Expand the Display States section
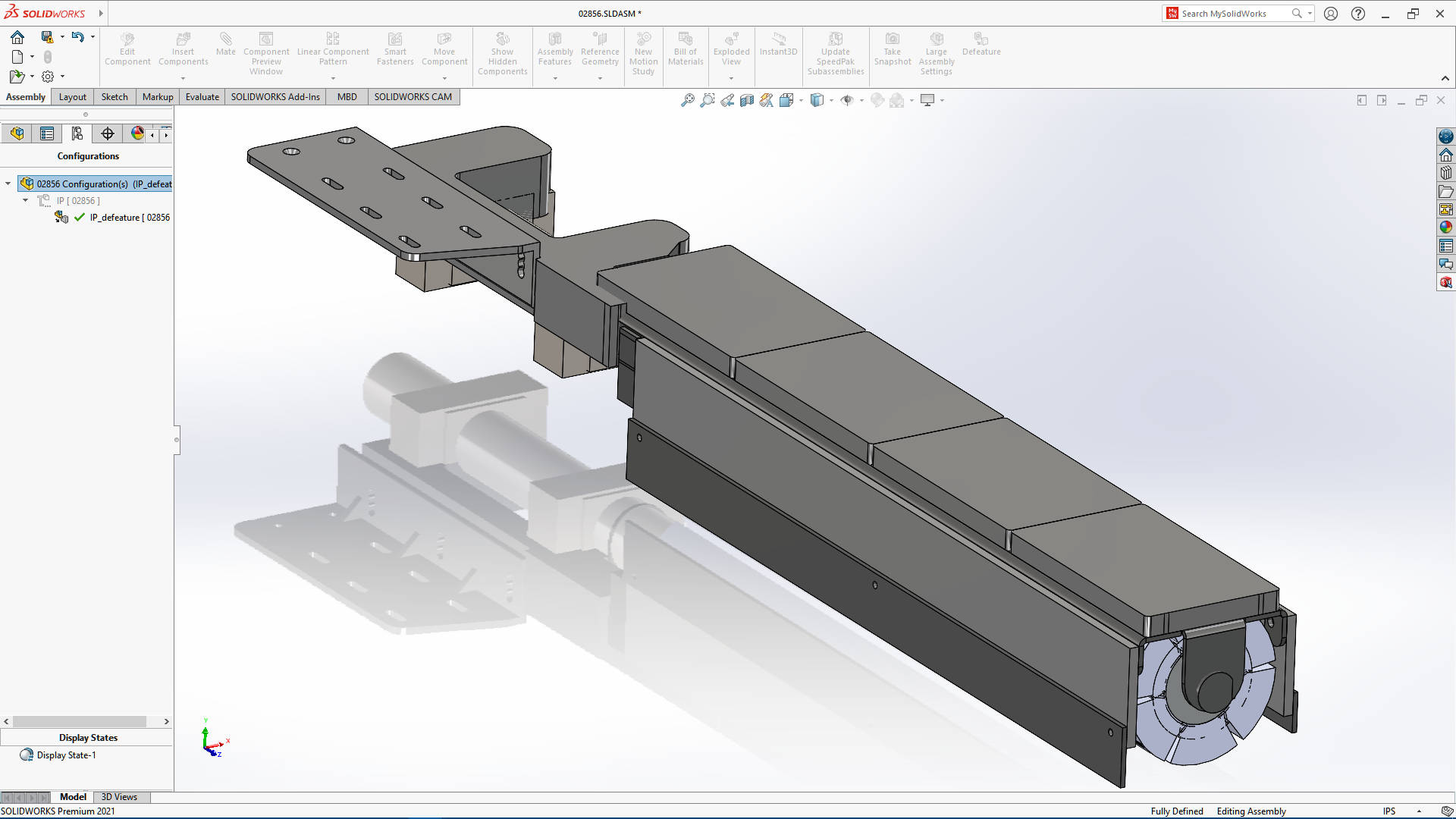The image size is (1456, 819). click(x=88, y=737)
